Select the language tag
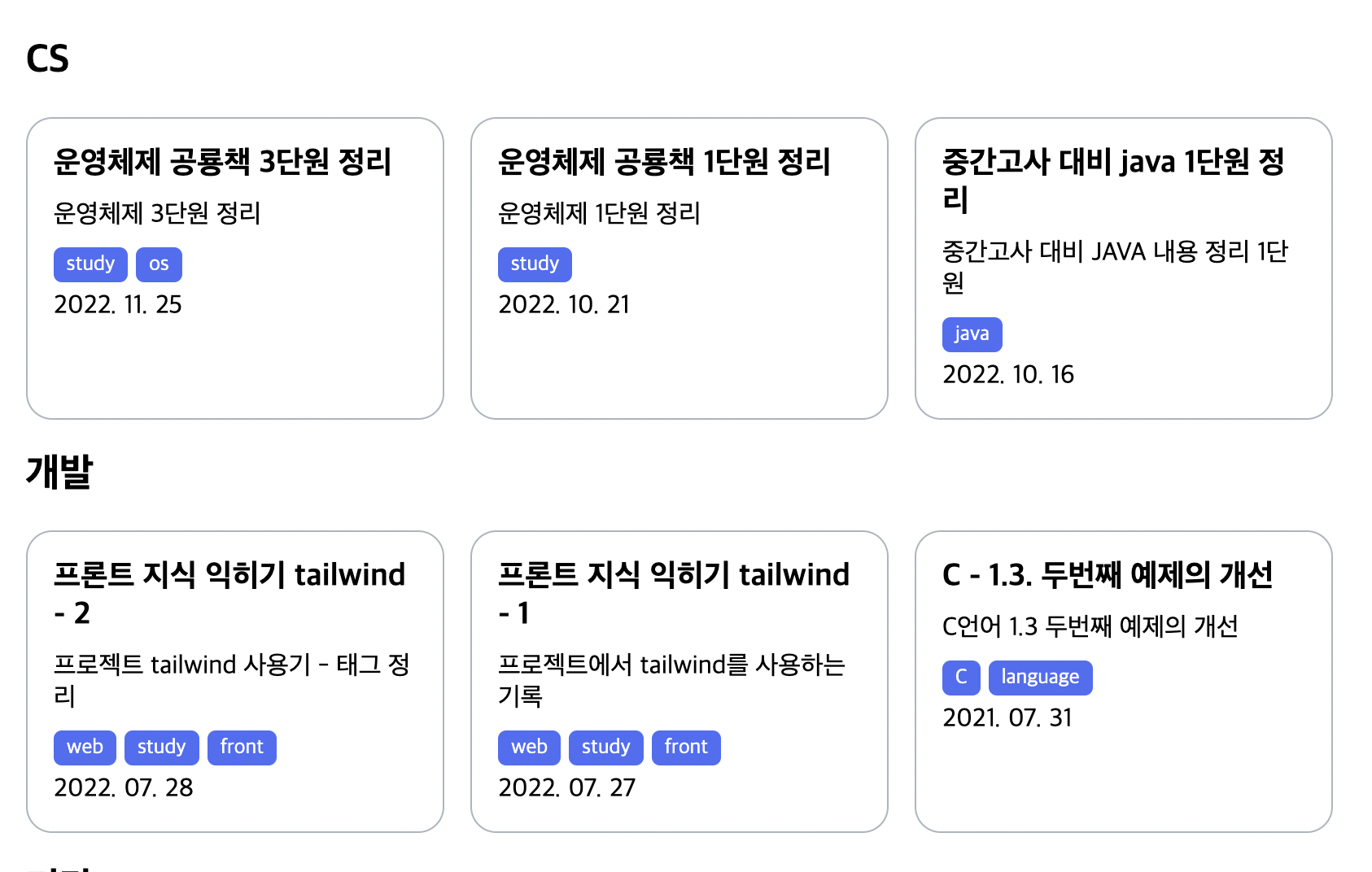 [1040, 678]
